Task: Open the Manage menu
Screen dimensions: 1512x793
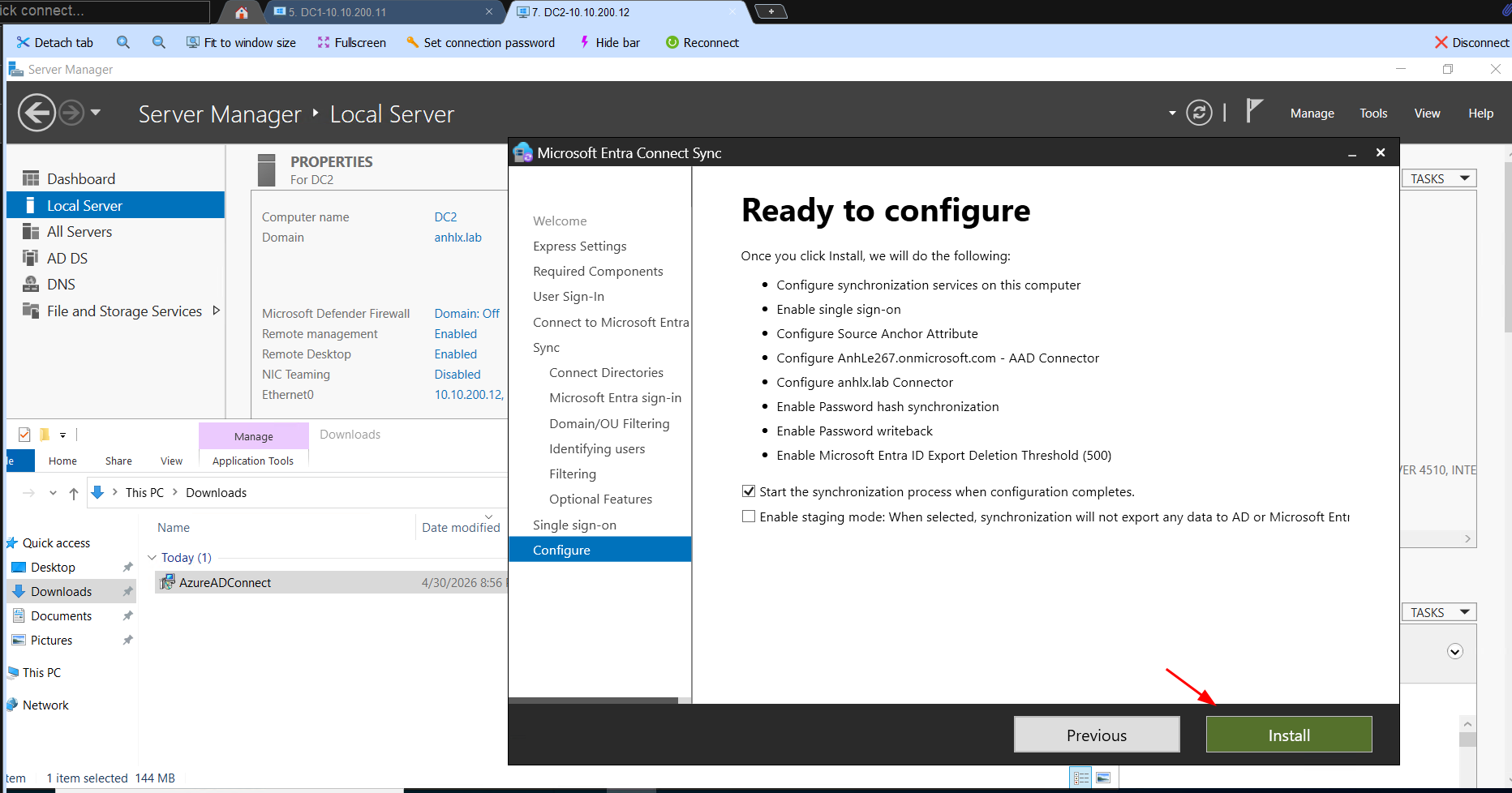Action: point(1312,114)
